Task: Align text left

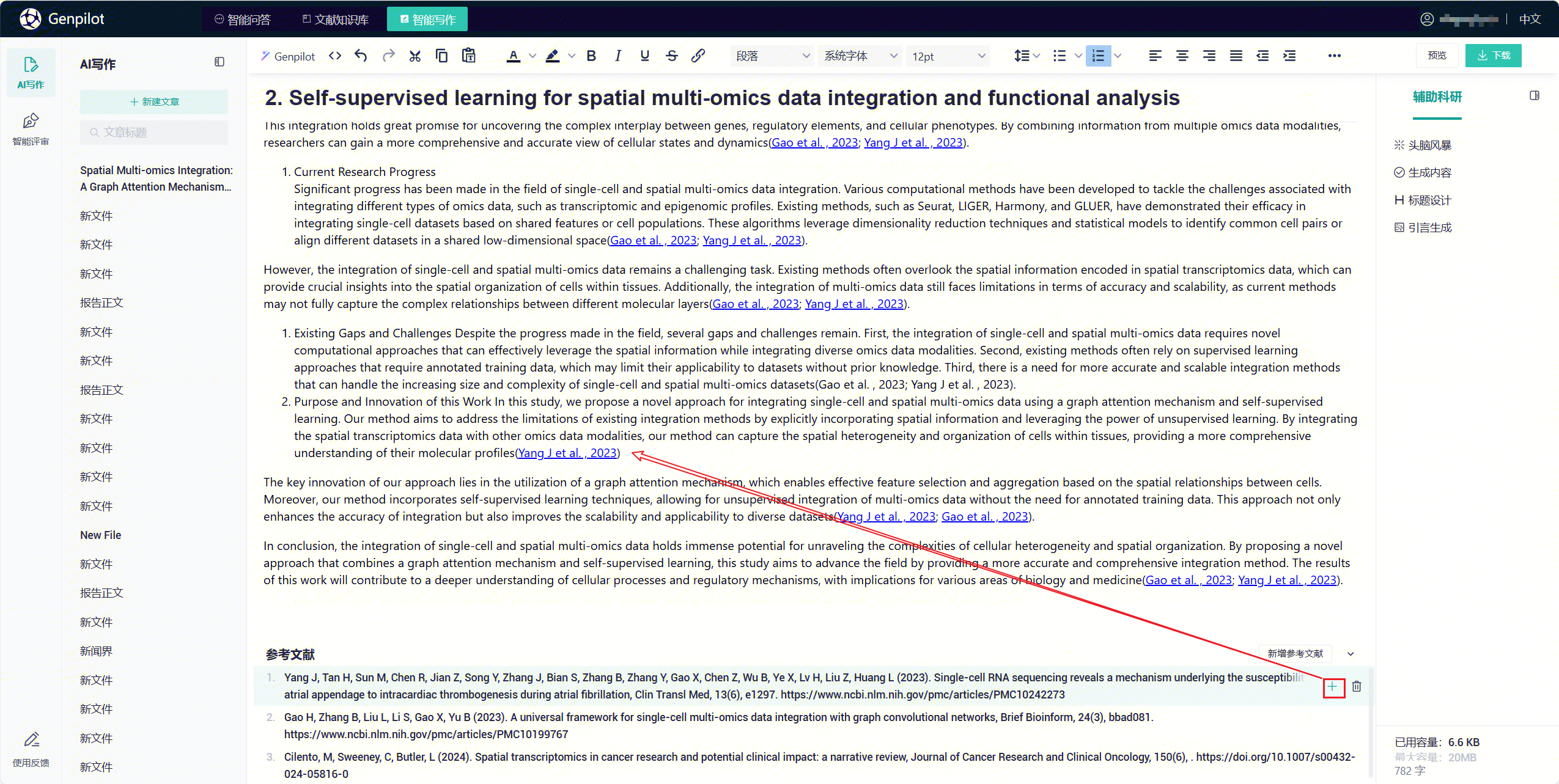Action: pyautogui.click(x=1155, y=56)
